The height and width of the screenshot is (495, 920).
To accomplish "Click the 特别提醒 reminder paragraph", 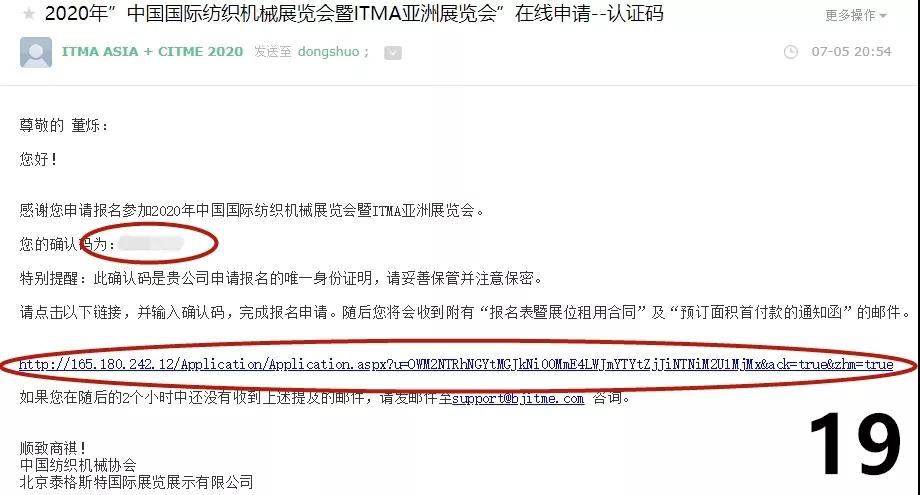I will coord(280,278).
